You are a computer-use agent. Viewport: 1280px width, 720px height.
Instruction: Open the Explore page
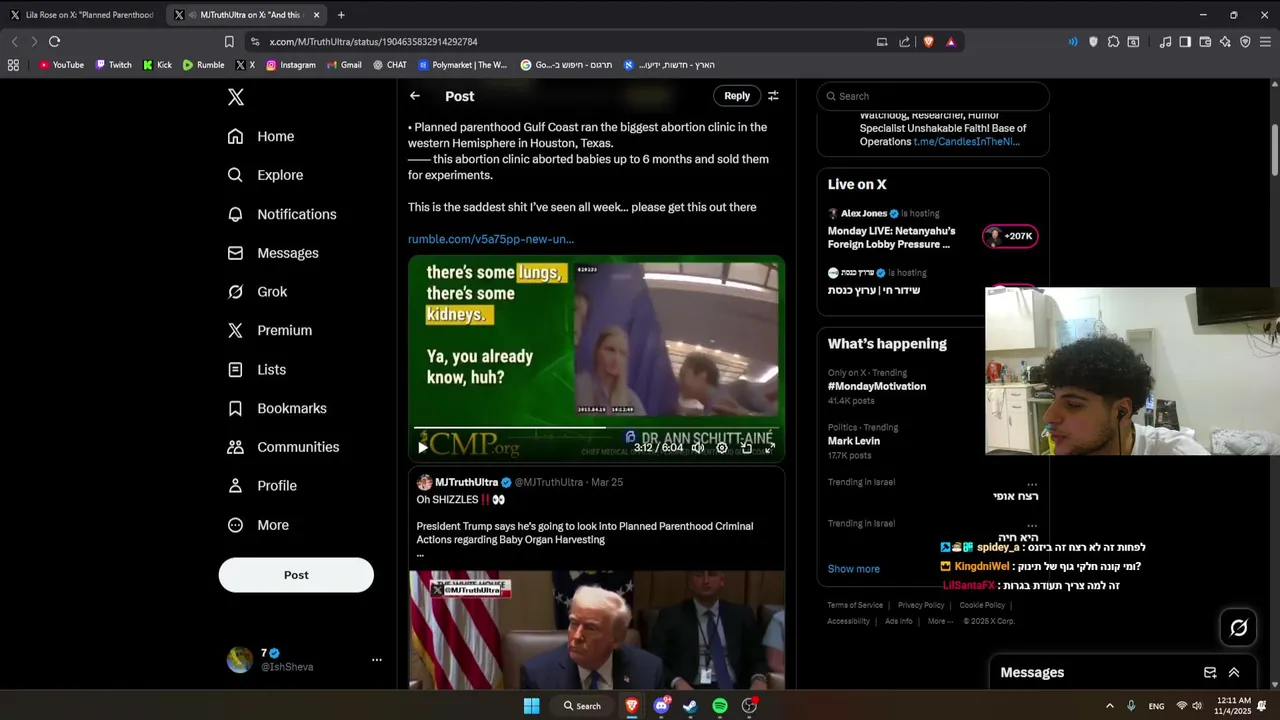pos(265,175)
